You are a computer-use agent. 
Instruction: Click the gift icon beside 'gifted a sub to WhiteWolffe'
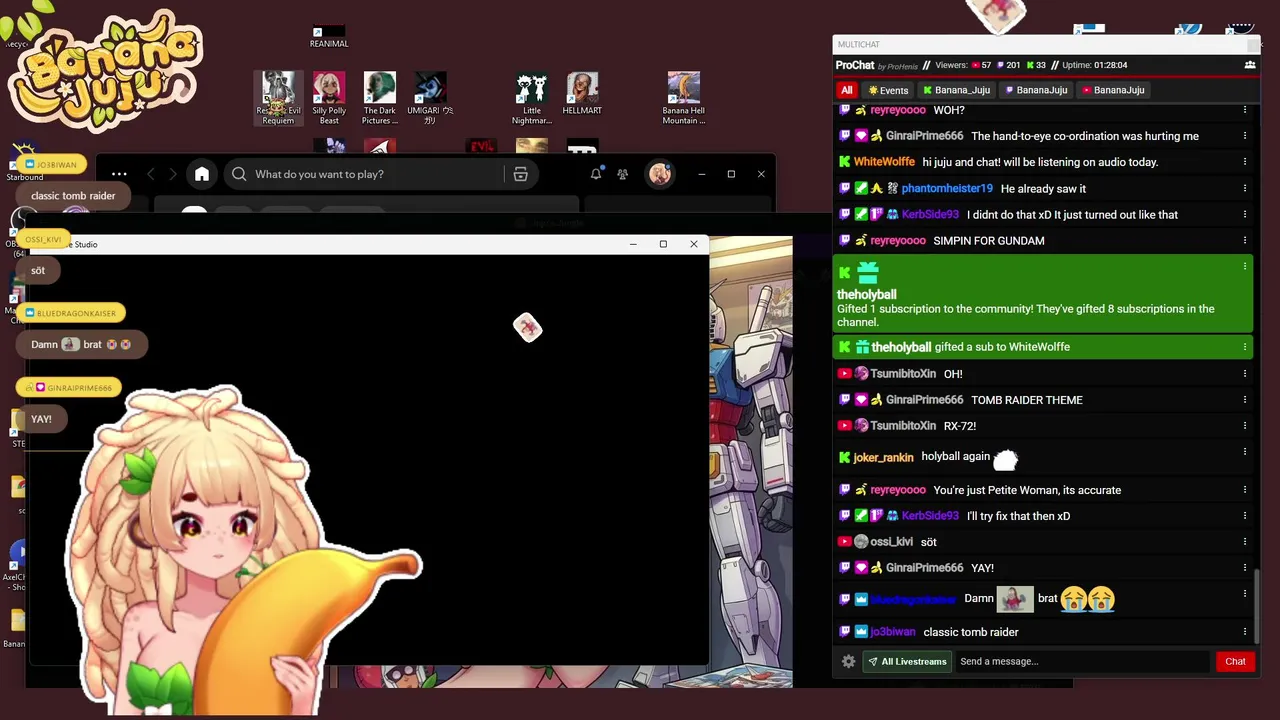862,347
